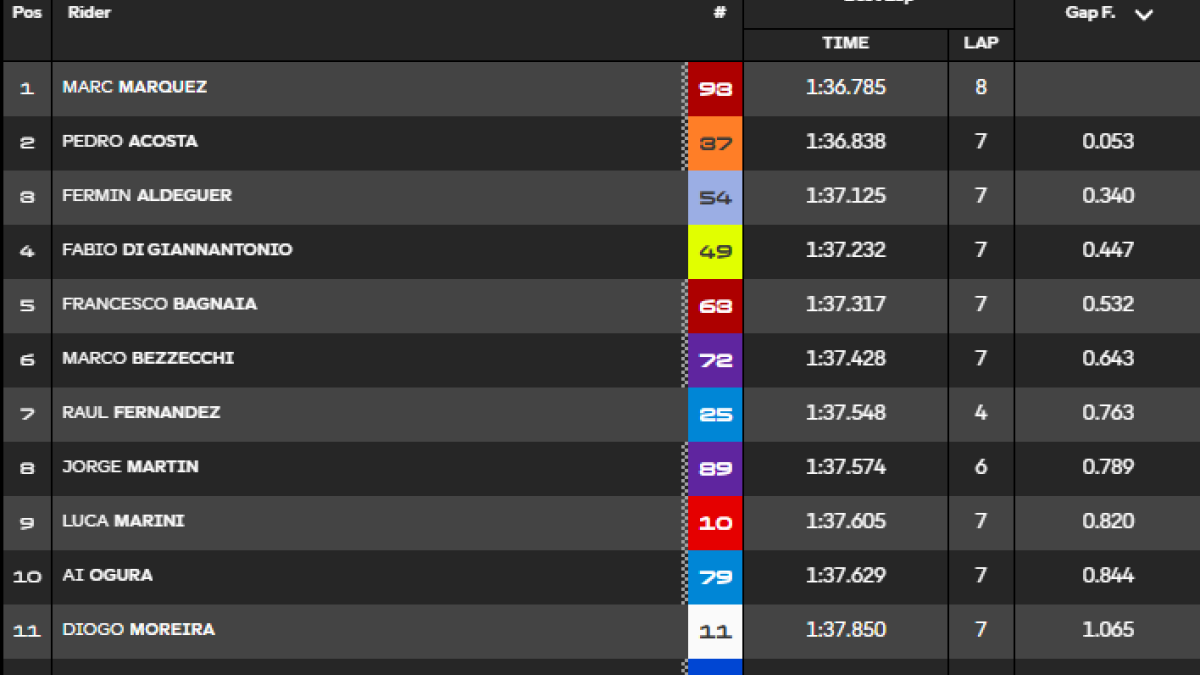Image resolution: width=1200 pixels, height=675 pixels.
Task: Click Pedro Acosta's 0.053 gap value
Action: pyautogui.click(x=1108, y=142)
